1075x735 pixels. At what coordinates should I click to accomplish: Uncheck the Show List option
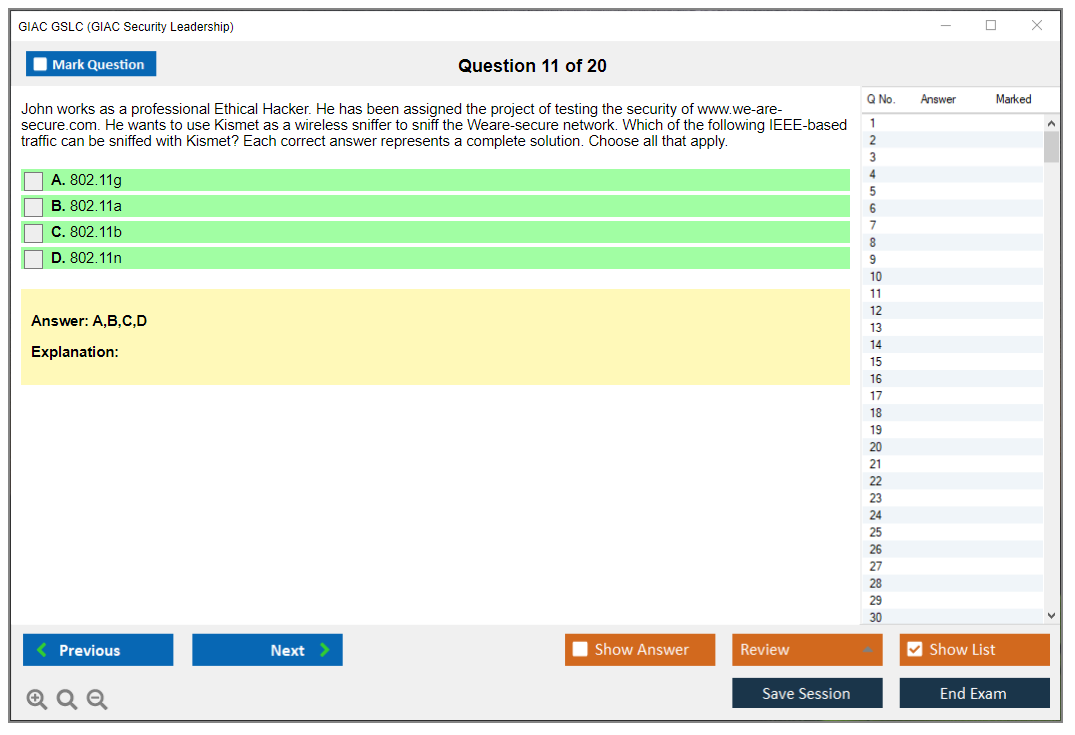pyautogui.click(x=914, y=650)
